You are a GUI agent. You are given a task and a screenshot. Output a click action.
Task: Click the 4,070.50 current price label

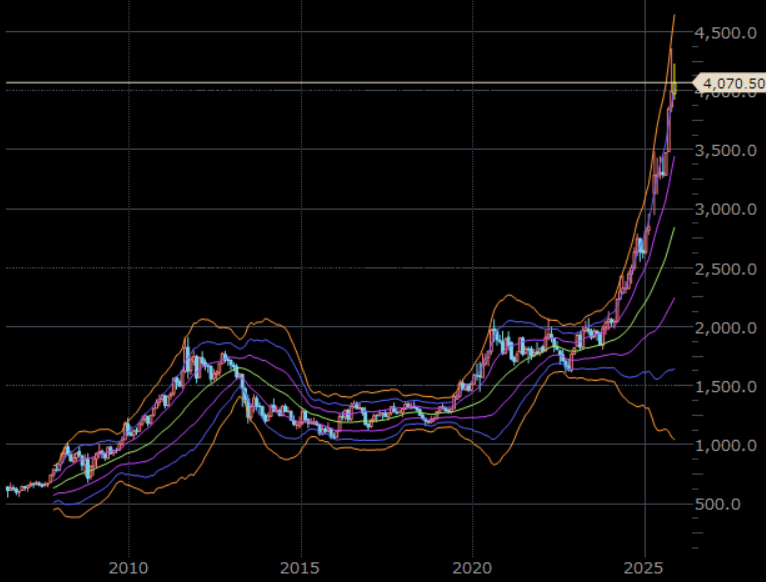coord(728,82)
